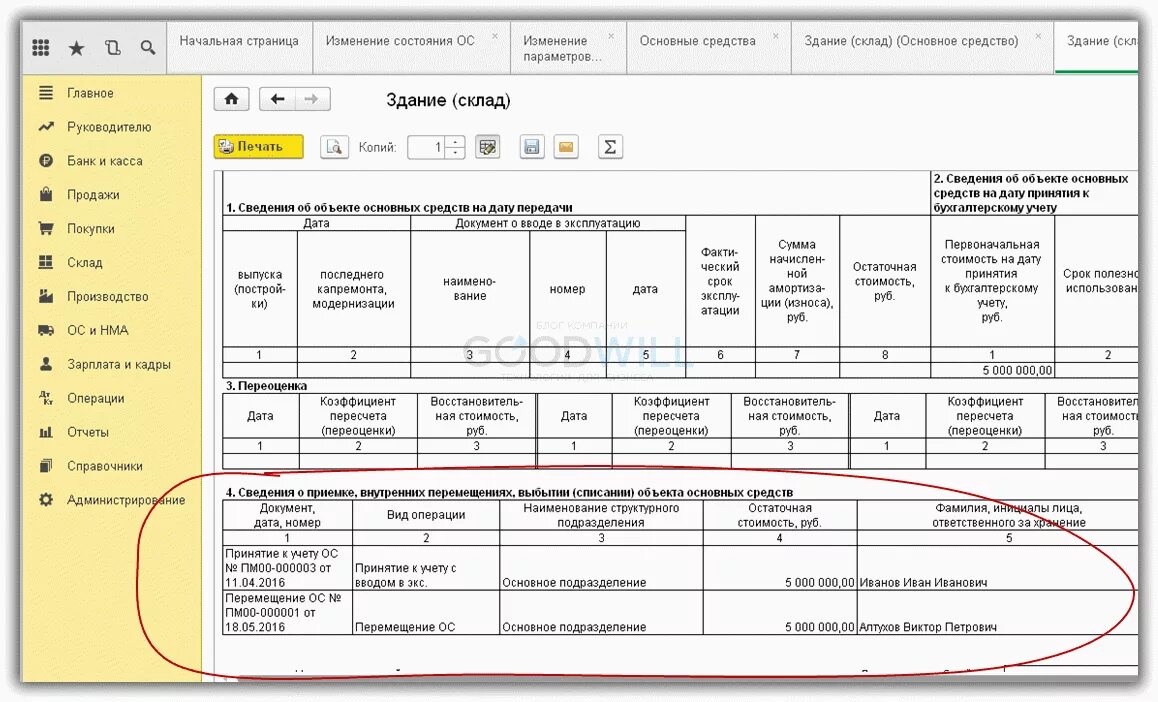1158x702 pixels.
Task: Navigate back with the left arrow
Action: tap(277, 99)
